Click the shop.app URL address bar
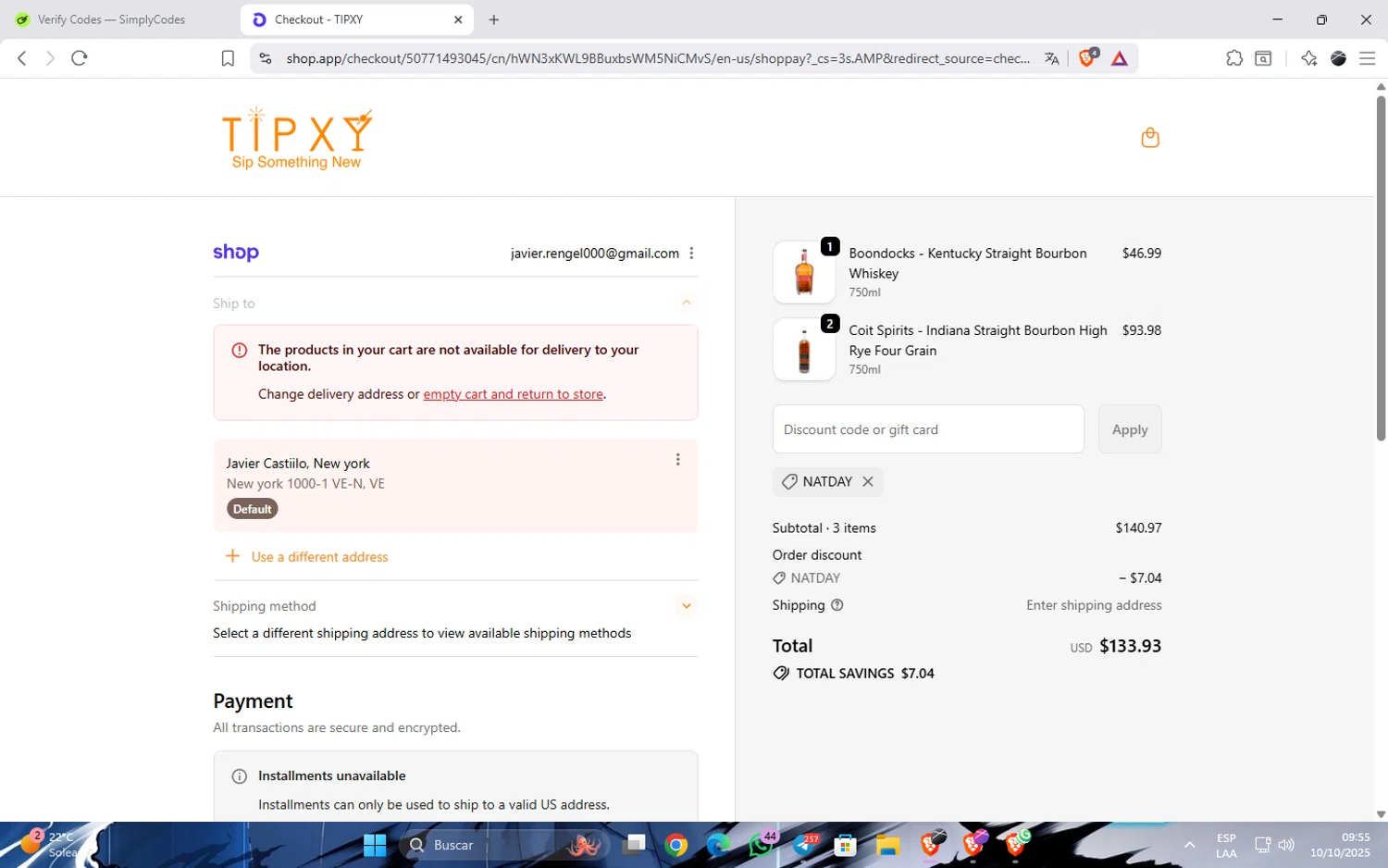 click(657, 58)
